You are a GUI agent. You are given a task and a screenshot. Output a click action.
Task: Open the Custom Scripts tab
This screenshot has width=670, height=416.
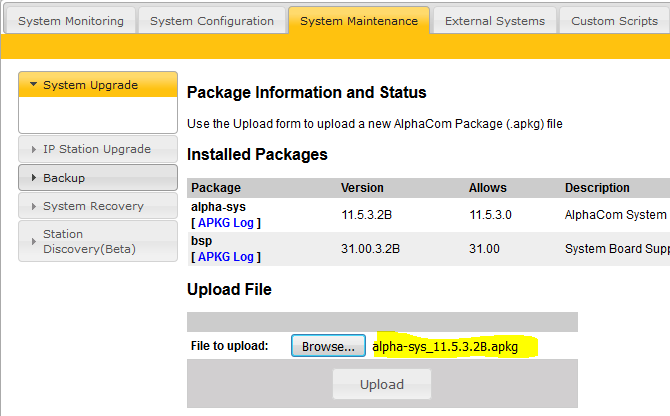[614, 21]
